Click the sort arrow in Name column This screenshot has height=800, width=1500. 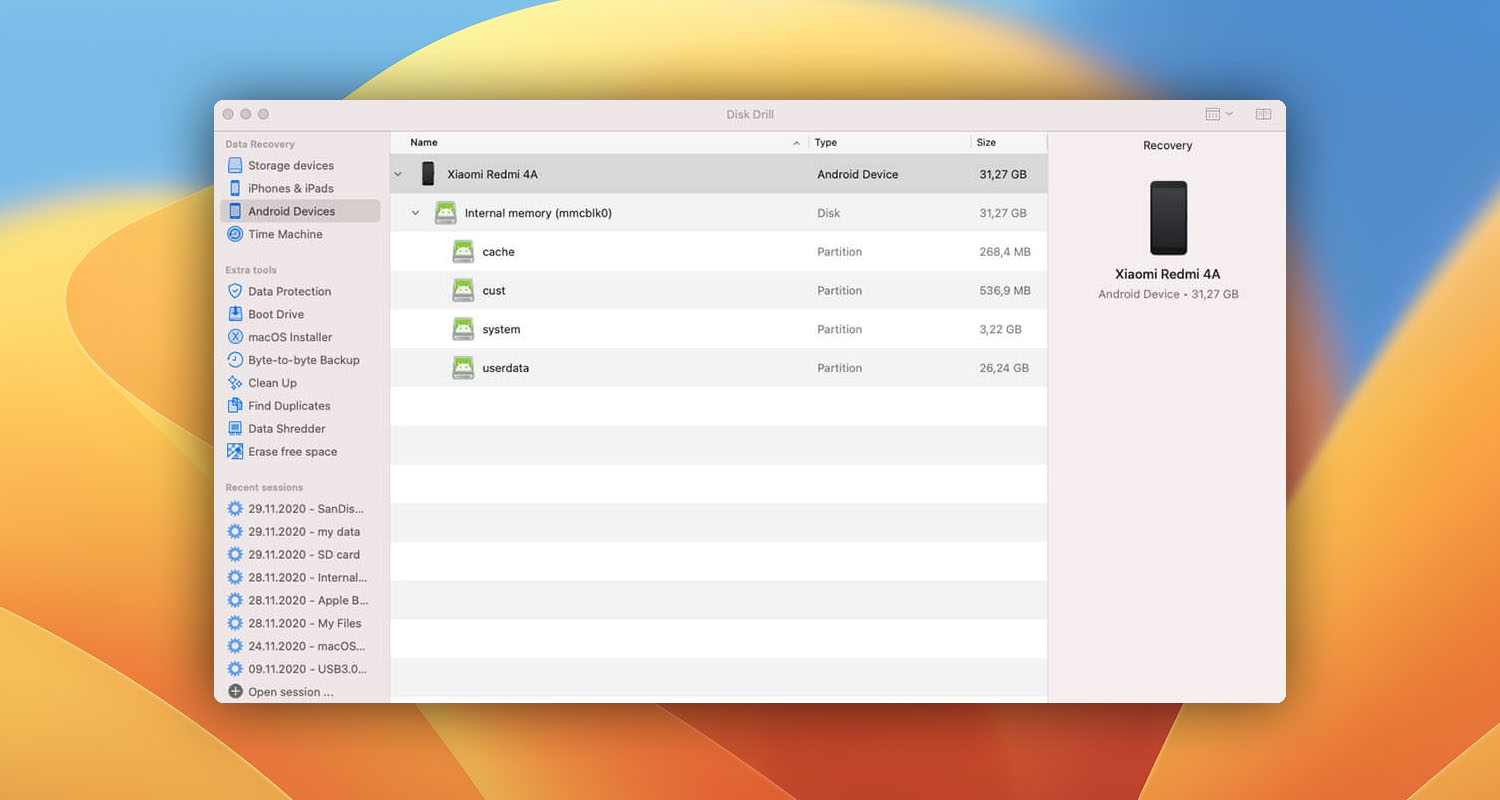pos(797,143)
